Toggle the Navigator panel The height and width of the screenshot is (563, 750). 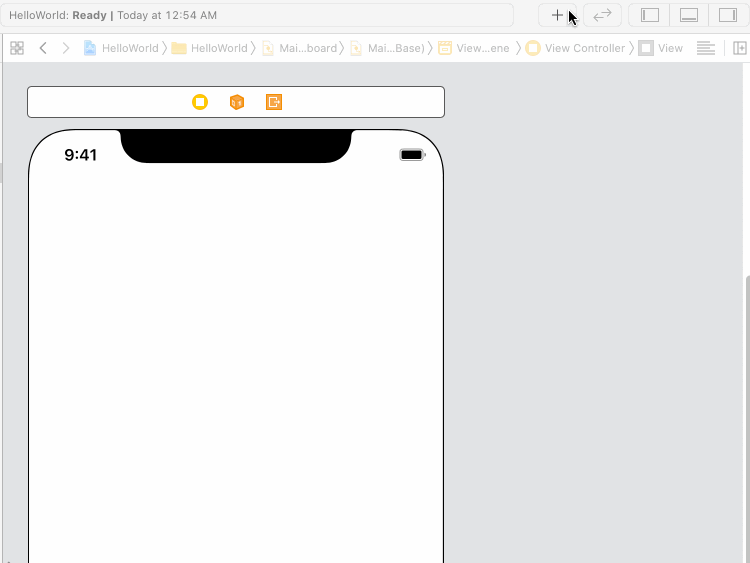(650, 15)
